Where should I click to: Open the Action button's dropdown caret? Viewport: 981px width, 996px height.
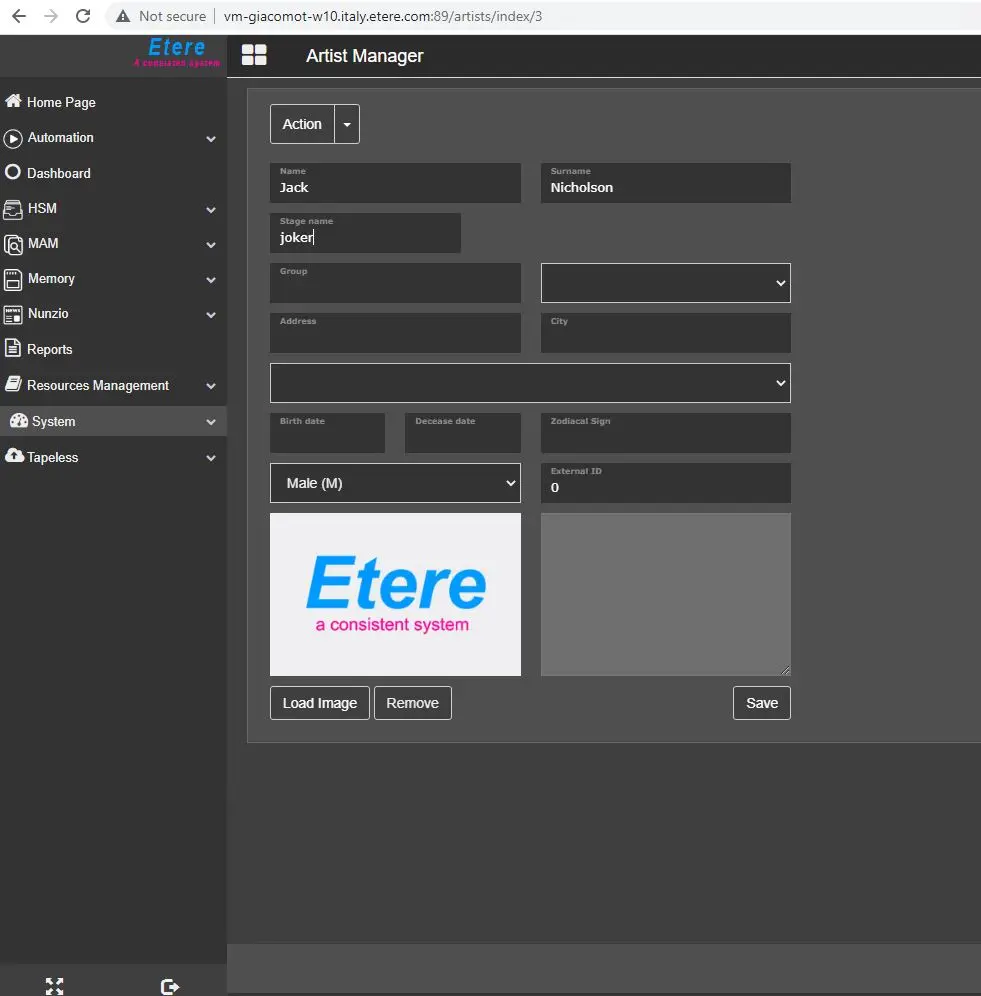point(347,125)
